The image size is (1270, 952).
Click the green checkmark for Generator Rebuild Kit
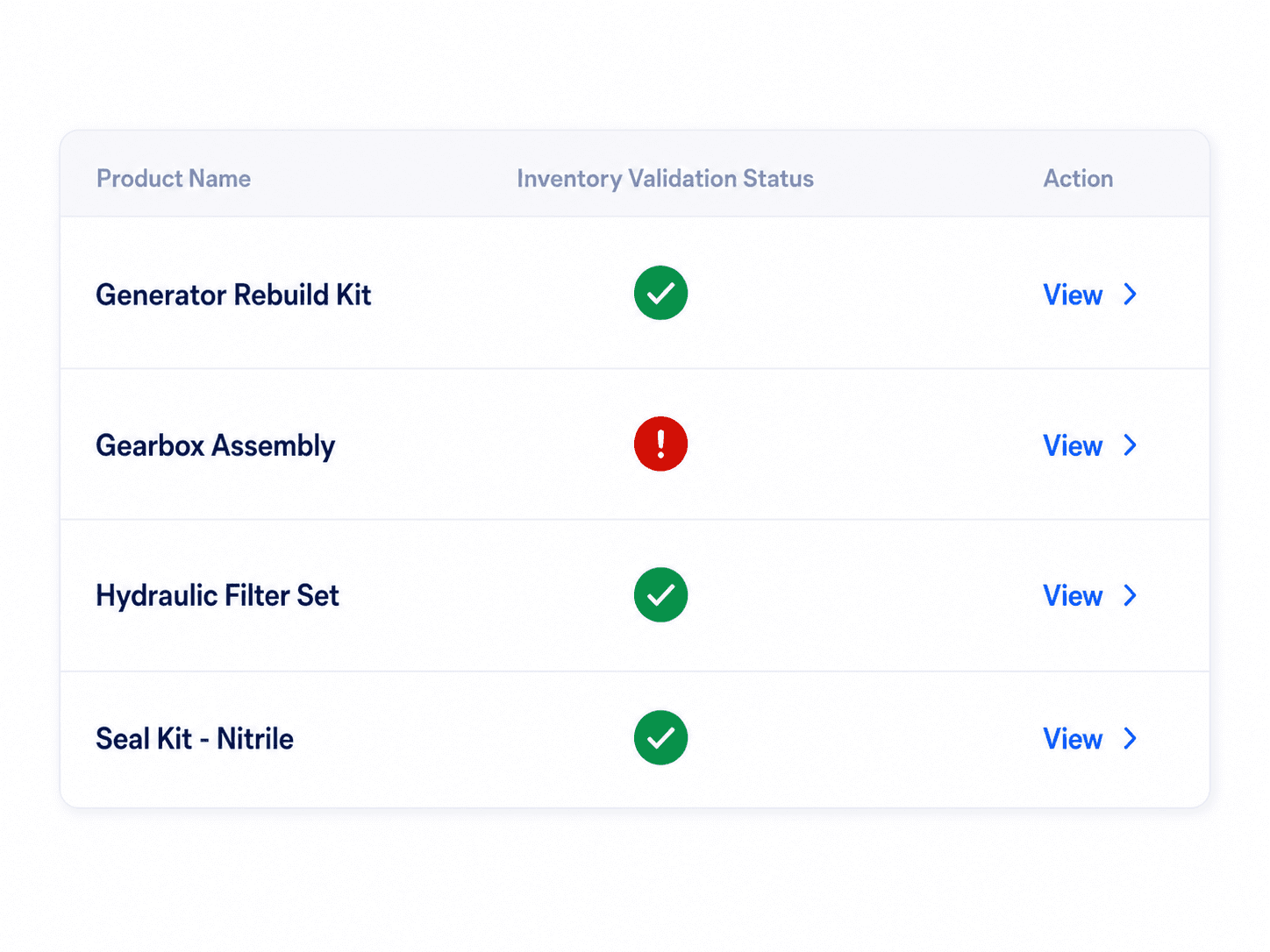point(660,293)
